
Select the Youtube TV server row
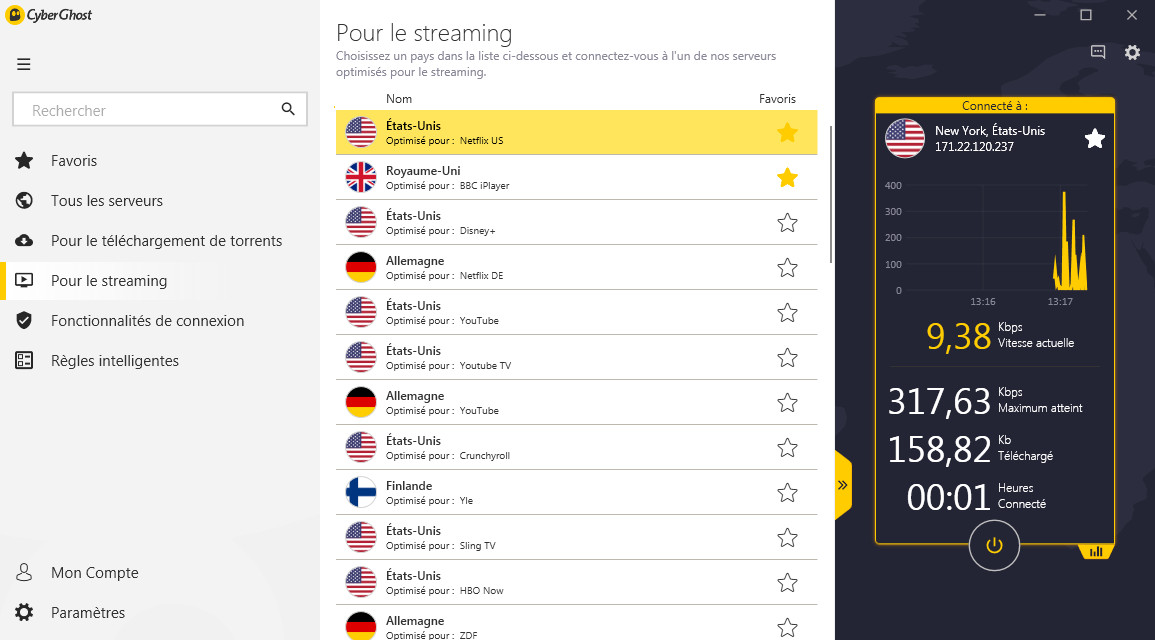click(576, 357)
